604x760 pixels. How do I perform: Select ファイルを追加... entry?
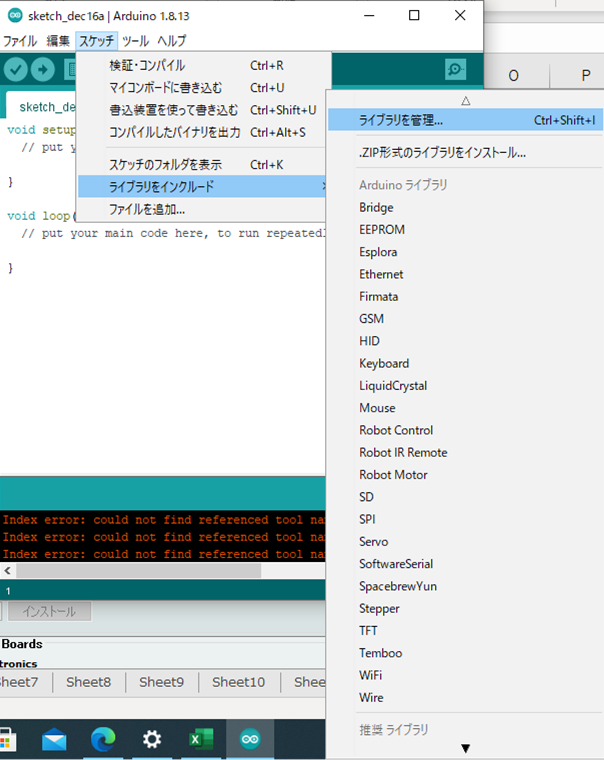click(x=202, y=209)
